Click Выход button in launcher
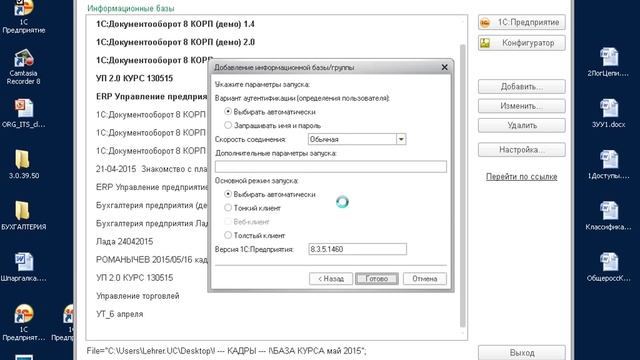Screen dimensions: 640x360 tap(522, 352)
